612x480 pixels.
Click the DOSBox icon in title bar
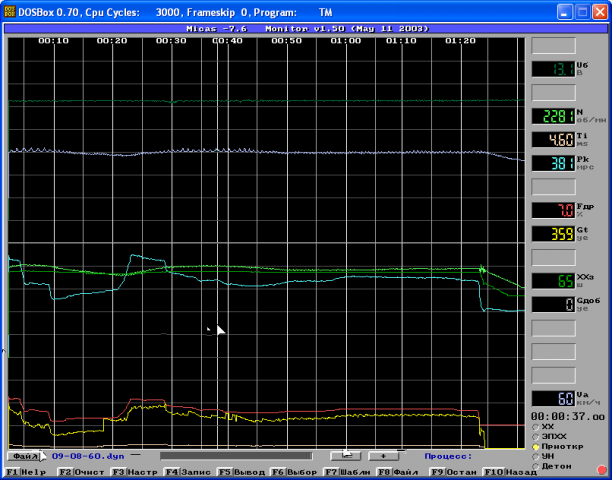10,11
